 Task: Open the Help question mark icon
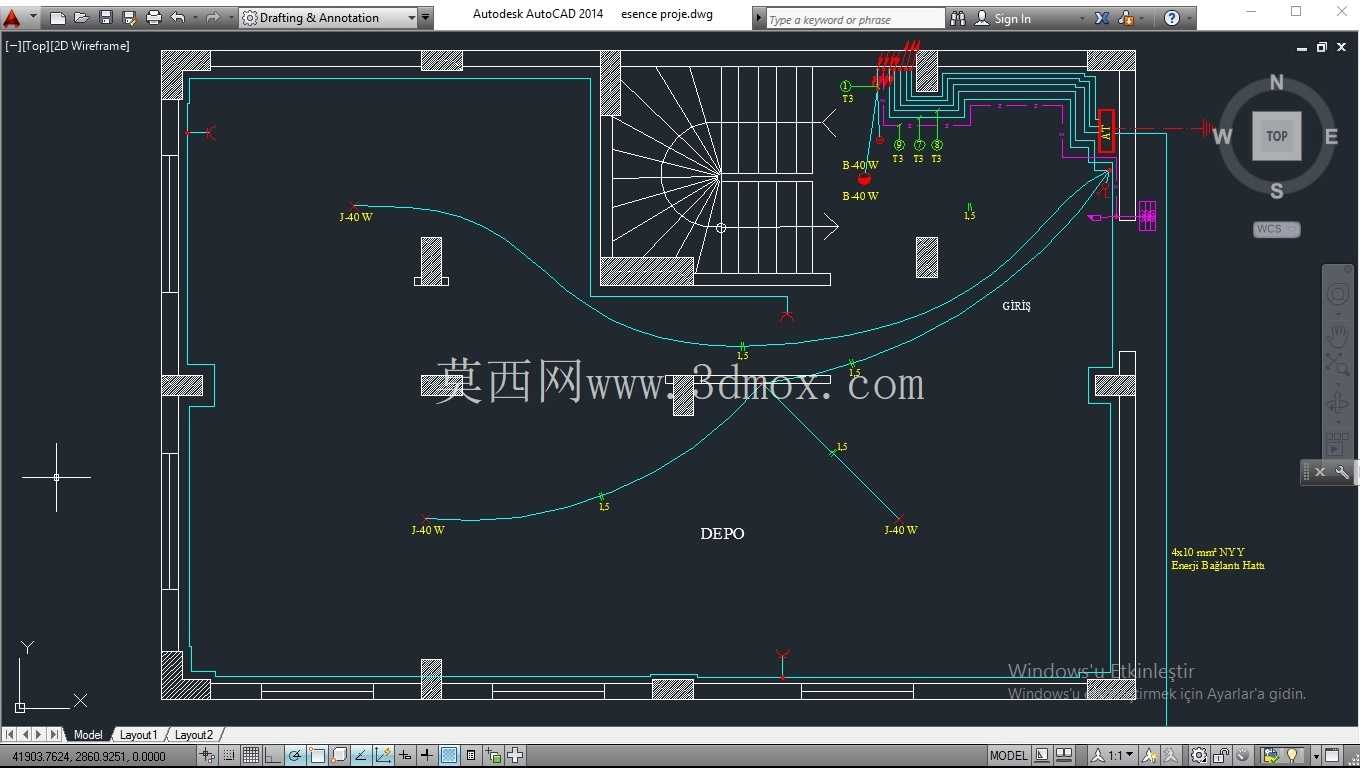point(1172,18)
